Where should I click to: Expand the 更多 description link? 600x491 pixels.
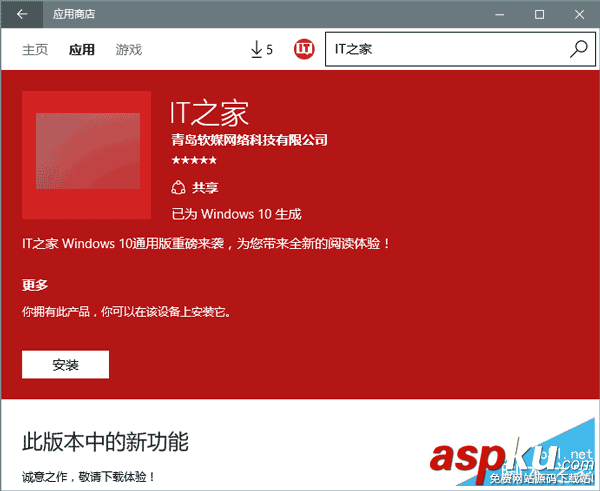(35, 285)
